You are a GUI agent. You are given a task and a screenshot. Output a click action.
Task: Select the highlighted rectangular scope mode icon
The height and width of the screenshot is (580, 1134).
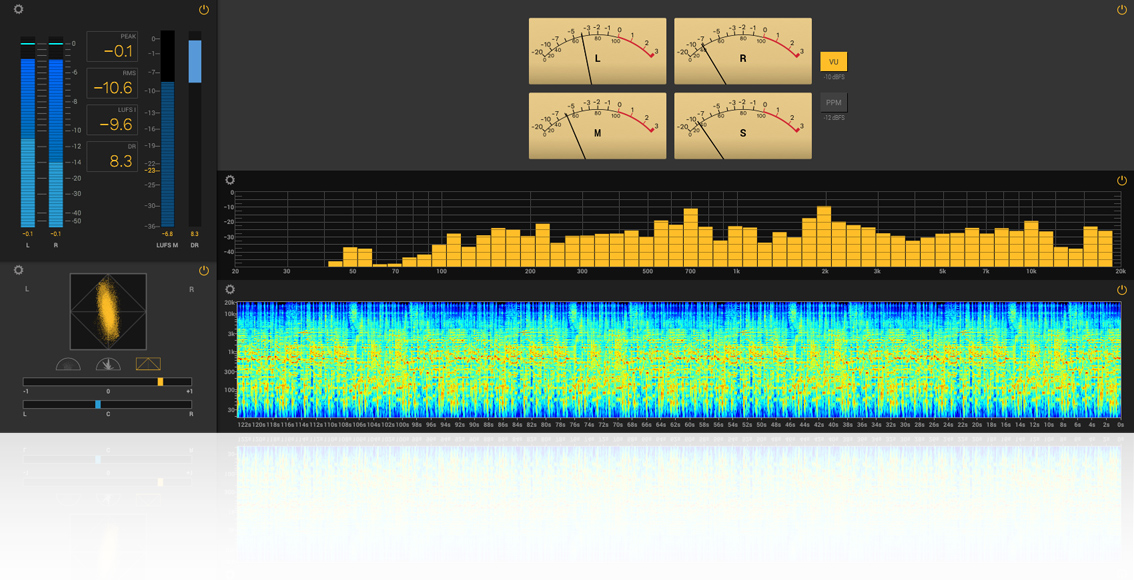[148, 364]
